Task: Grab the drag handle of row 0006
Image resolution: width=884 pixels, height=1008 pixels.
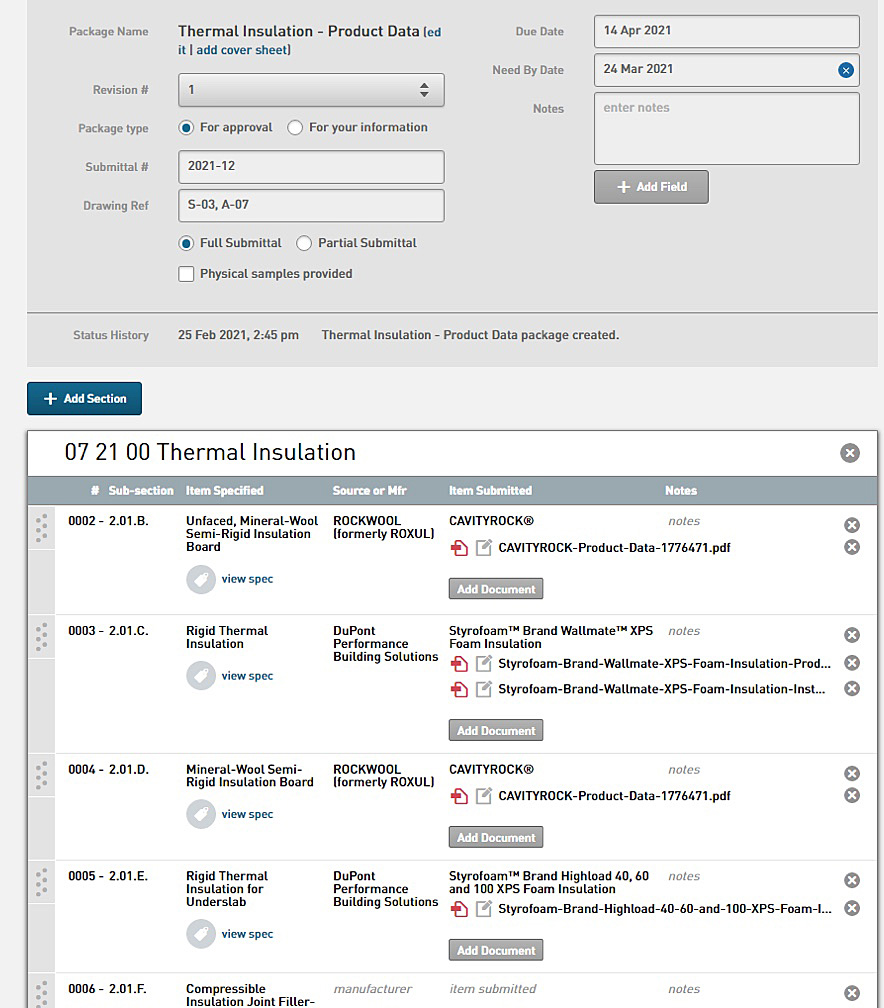Action: click(42, 994)
